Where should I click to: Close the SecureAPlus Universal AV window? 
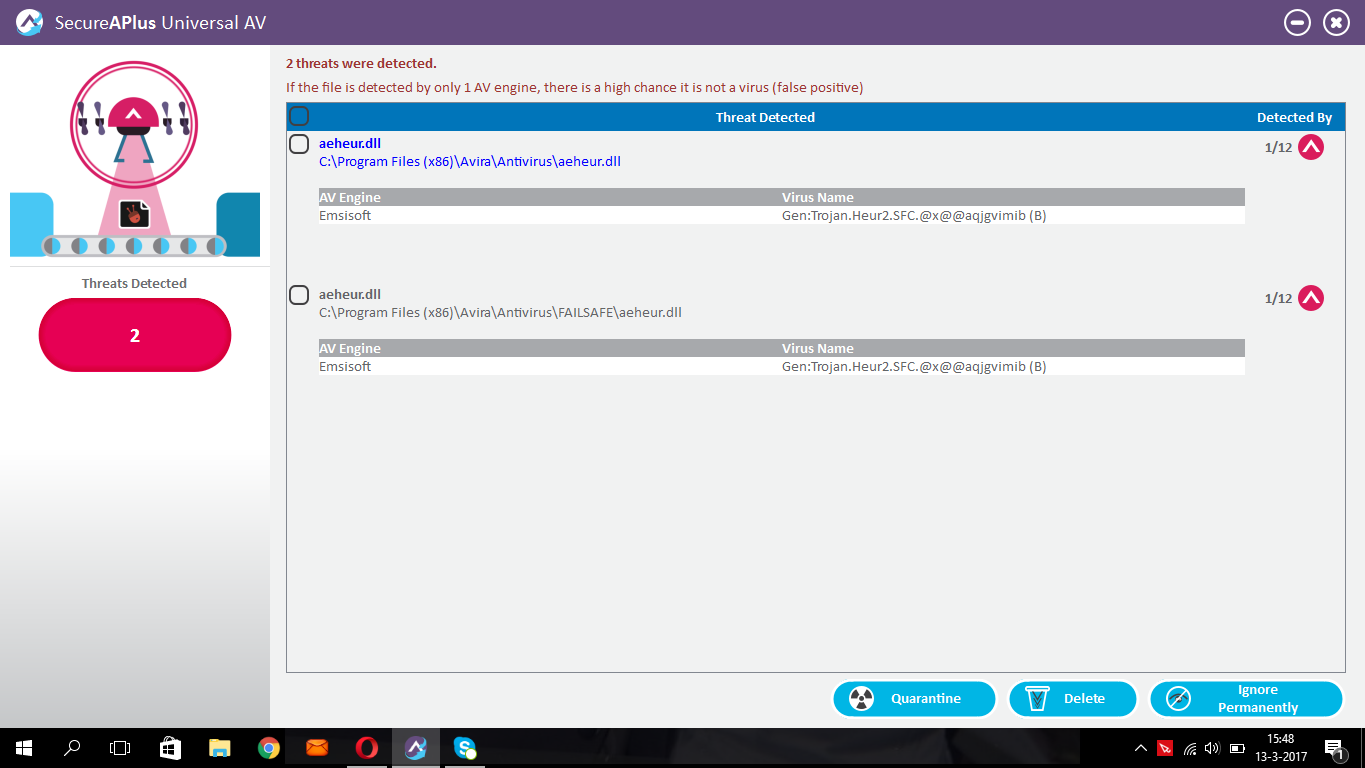click(1336, 22)
